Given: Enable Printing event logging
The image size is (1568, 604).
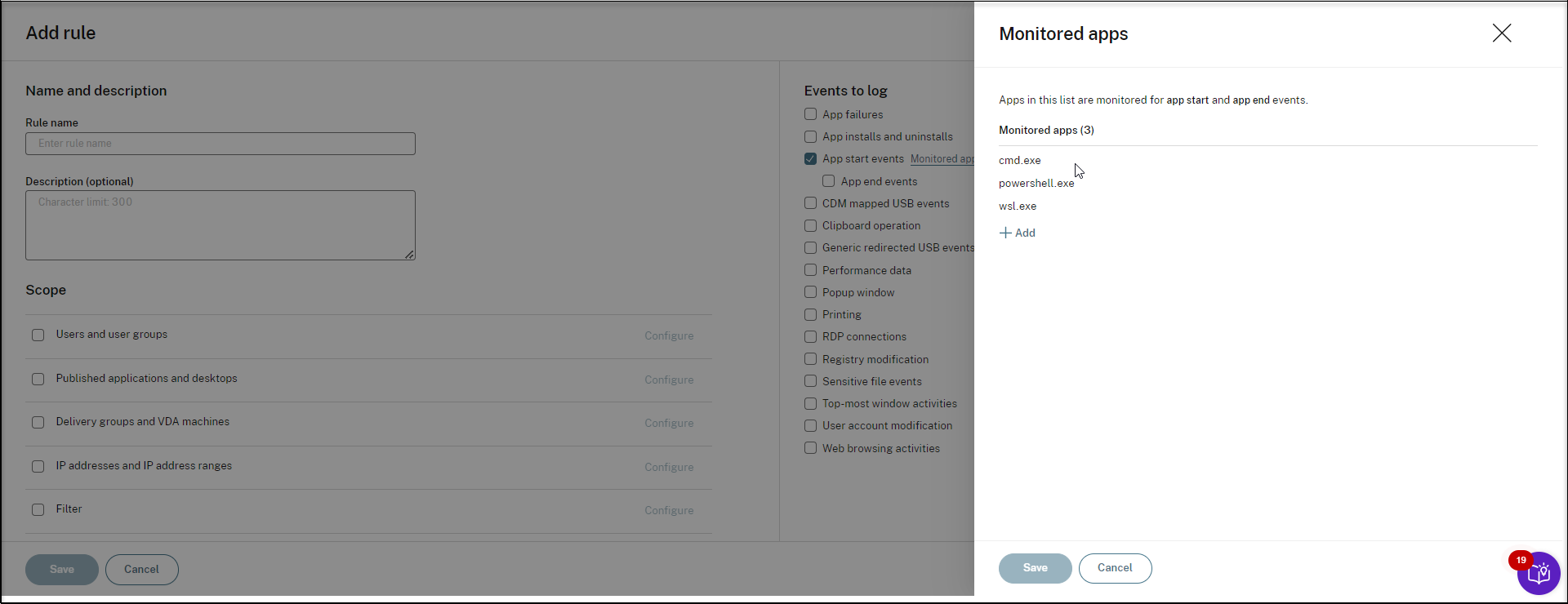Looking at the screenshot, I should (810, 314).
